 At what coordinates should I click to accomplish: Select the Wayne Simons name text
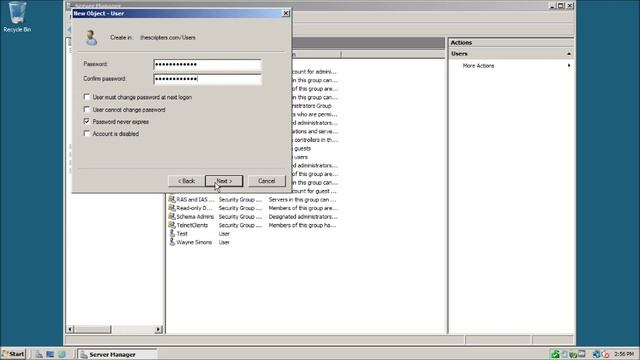(x=194, y=242)
